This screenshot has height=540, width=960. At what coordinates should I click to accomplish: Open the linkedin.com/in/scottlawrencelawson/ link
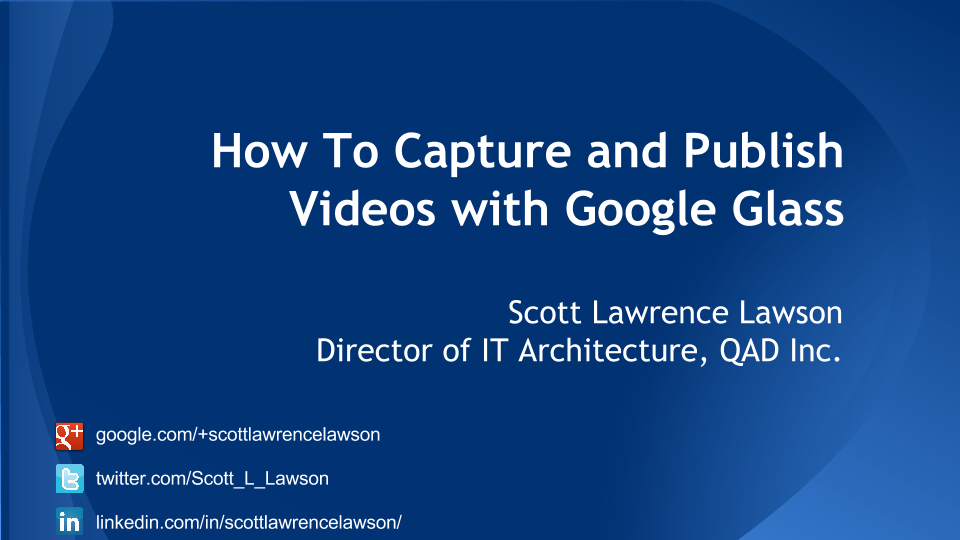pyautogui.click(x=249, y=522)
